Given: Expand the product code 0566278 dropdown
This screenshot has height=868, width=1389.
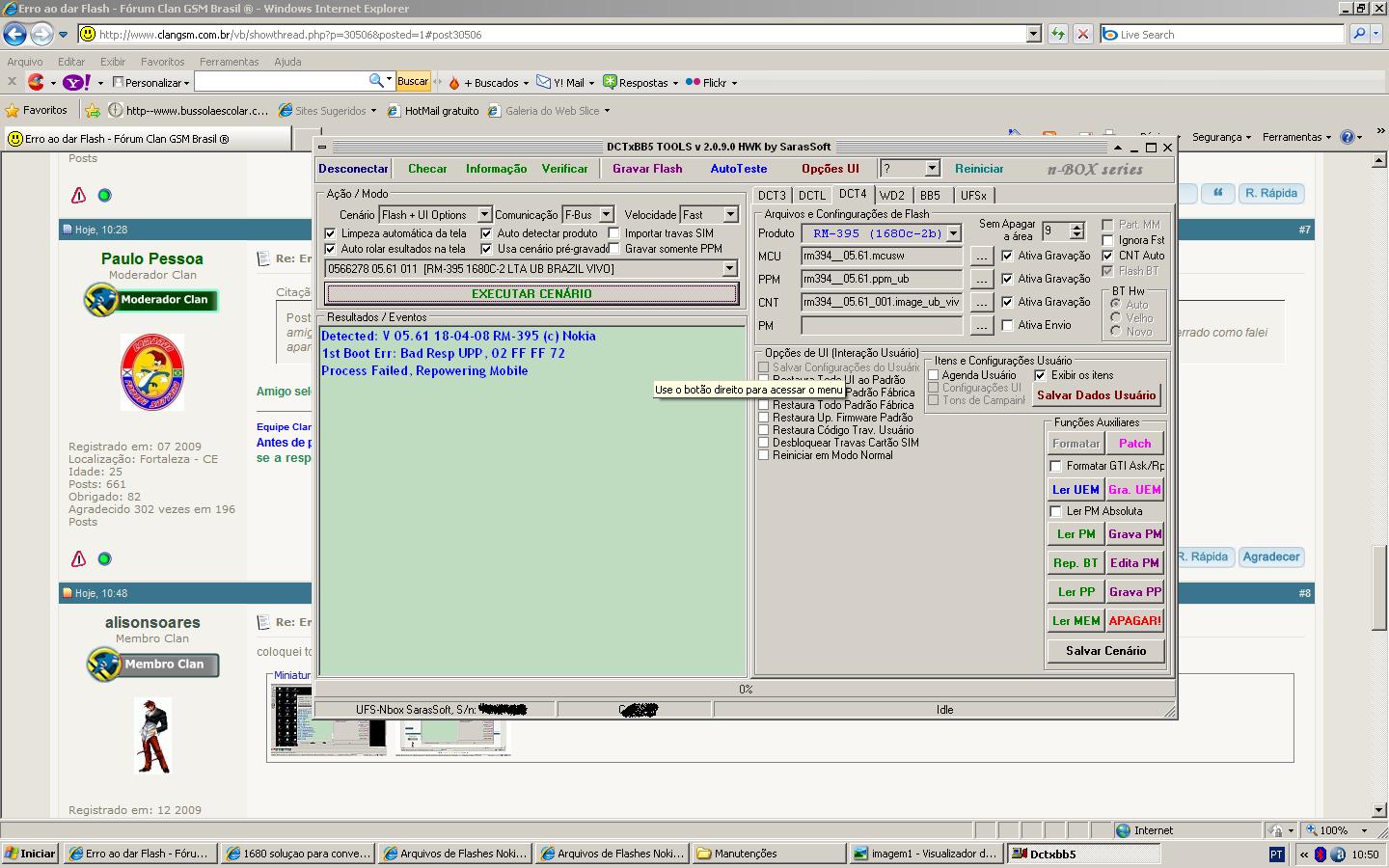Looking at the screenshot, I should [x=729, y=269].
